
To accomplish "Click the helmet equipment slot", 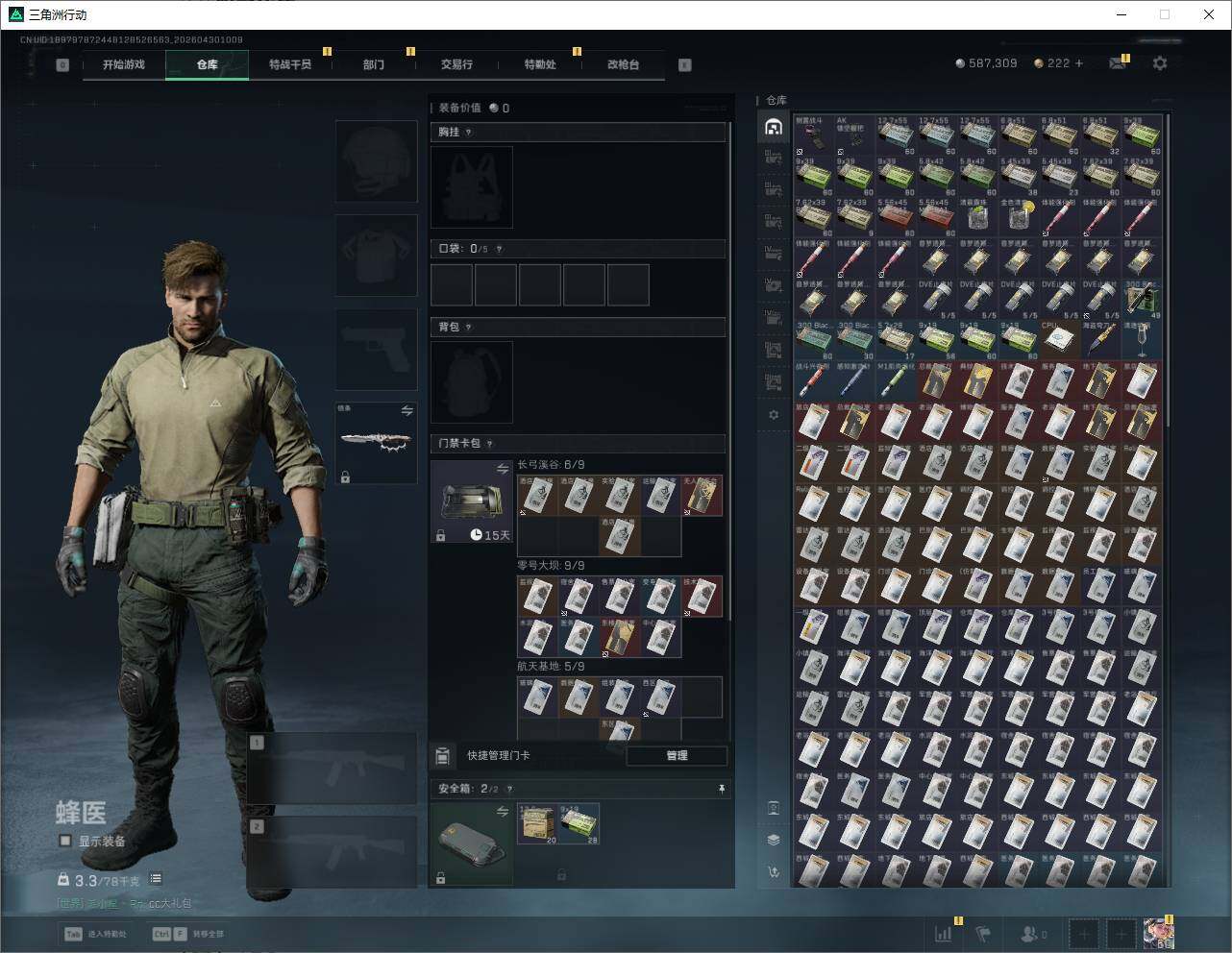I will coord(376,160).
